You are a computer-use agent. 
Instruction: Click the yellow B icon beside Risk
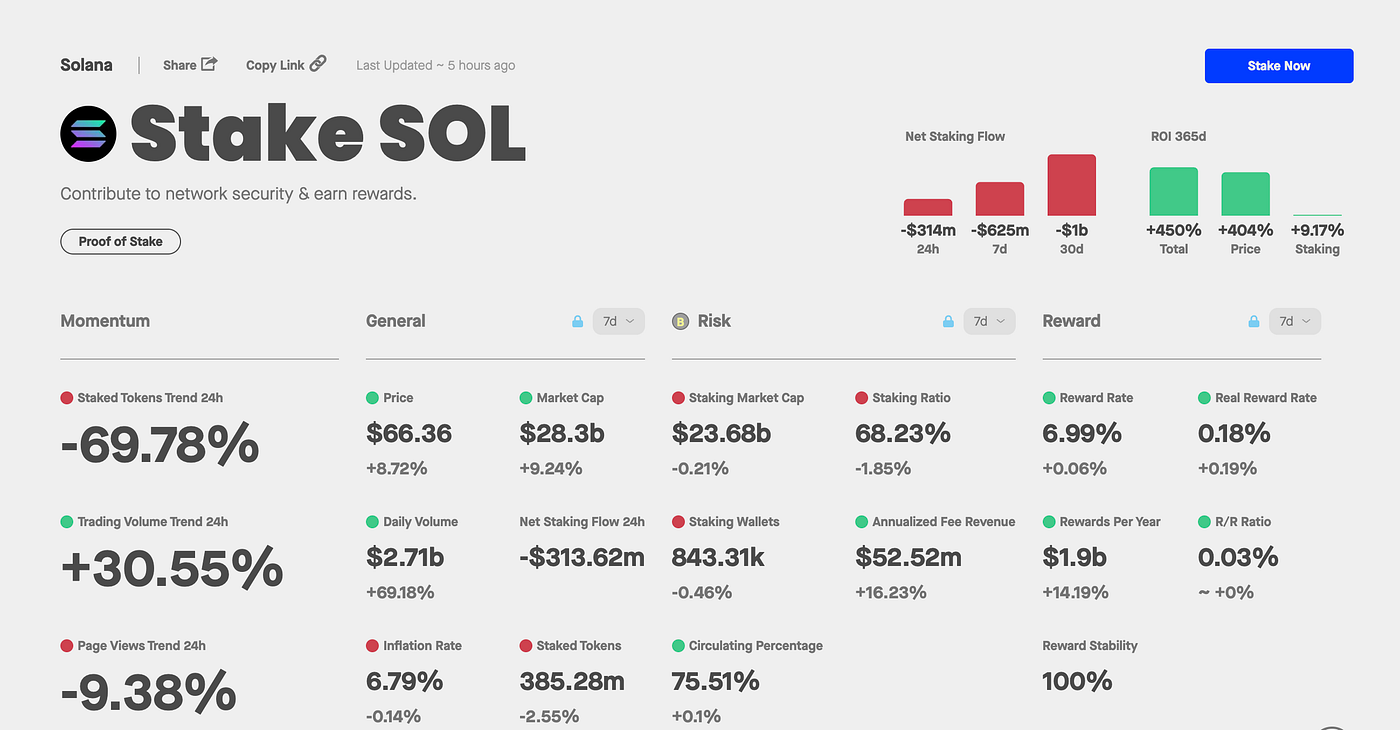[680, 321]
